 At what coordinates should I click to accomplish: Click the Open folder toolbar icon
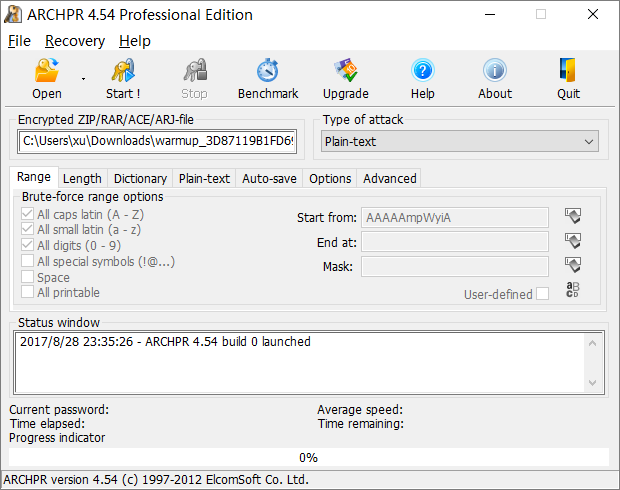click(46, 71)
